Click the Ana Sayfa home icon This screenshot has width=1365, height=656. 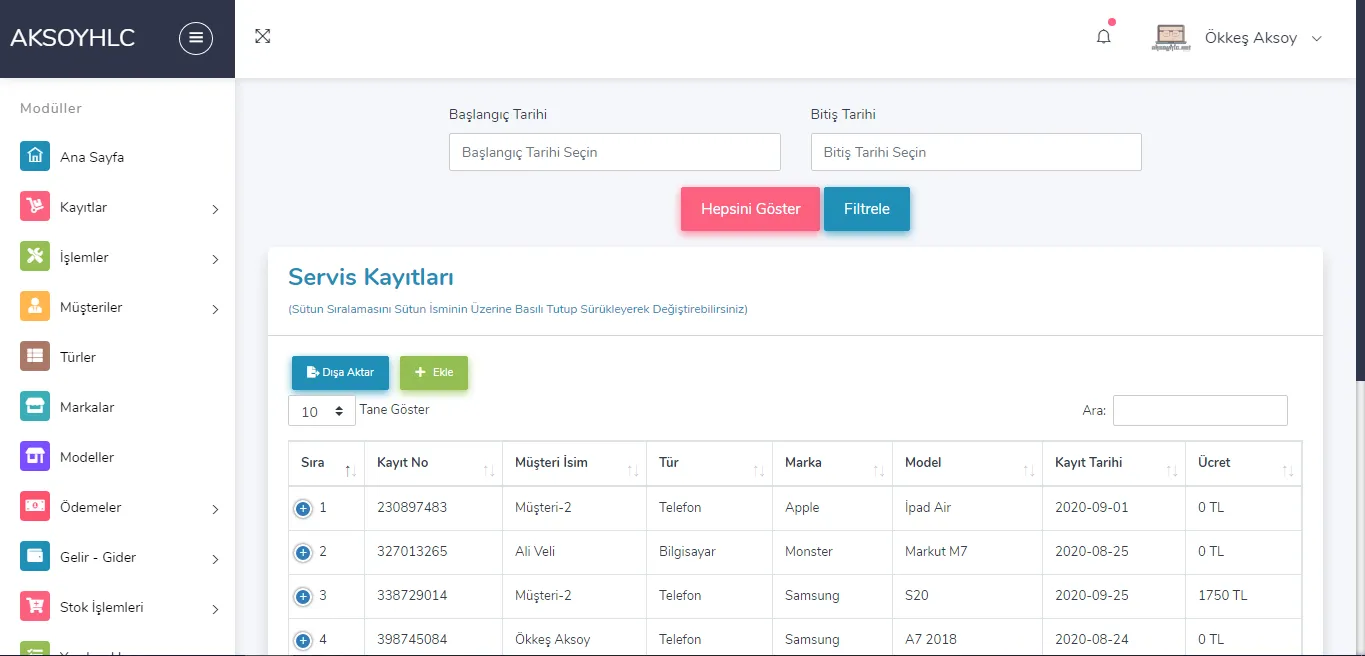click(35, 157)
